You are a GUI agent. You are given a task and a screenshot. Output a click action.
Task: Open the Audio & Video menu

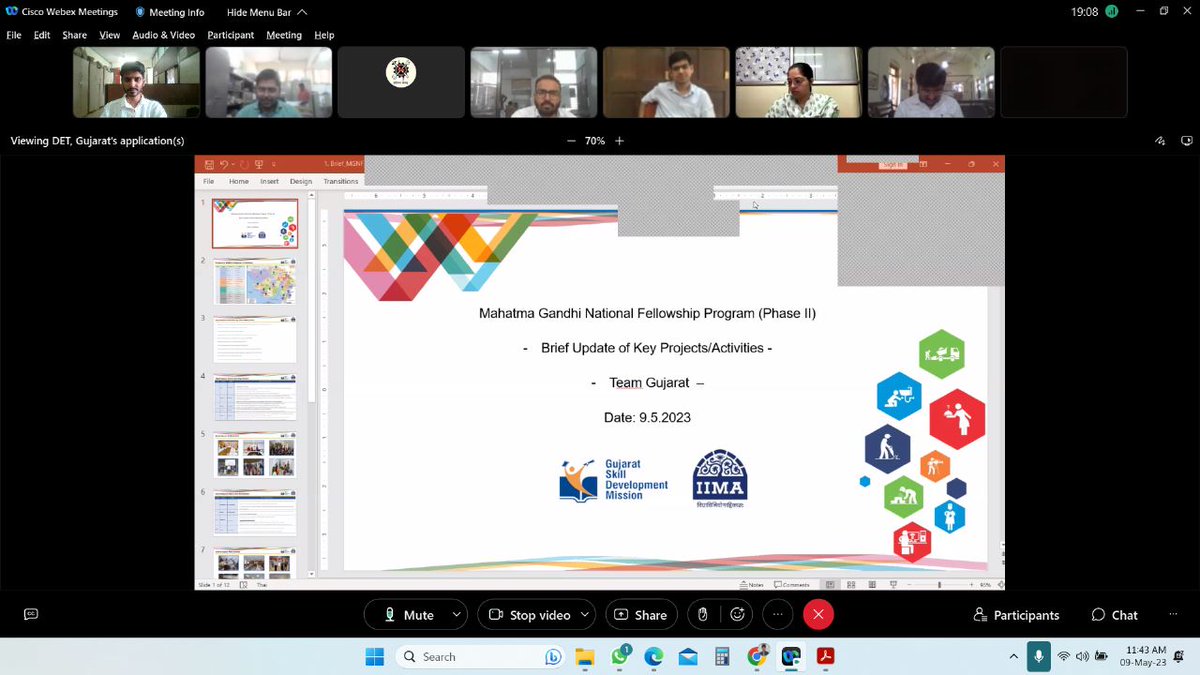pos(164,35)
